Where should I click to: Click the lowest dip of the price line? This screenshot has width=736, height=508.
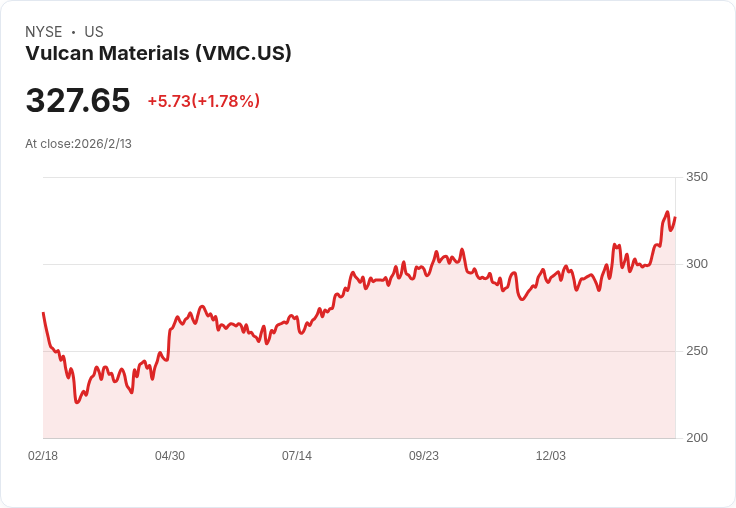(77, 402)
